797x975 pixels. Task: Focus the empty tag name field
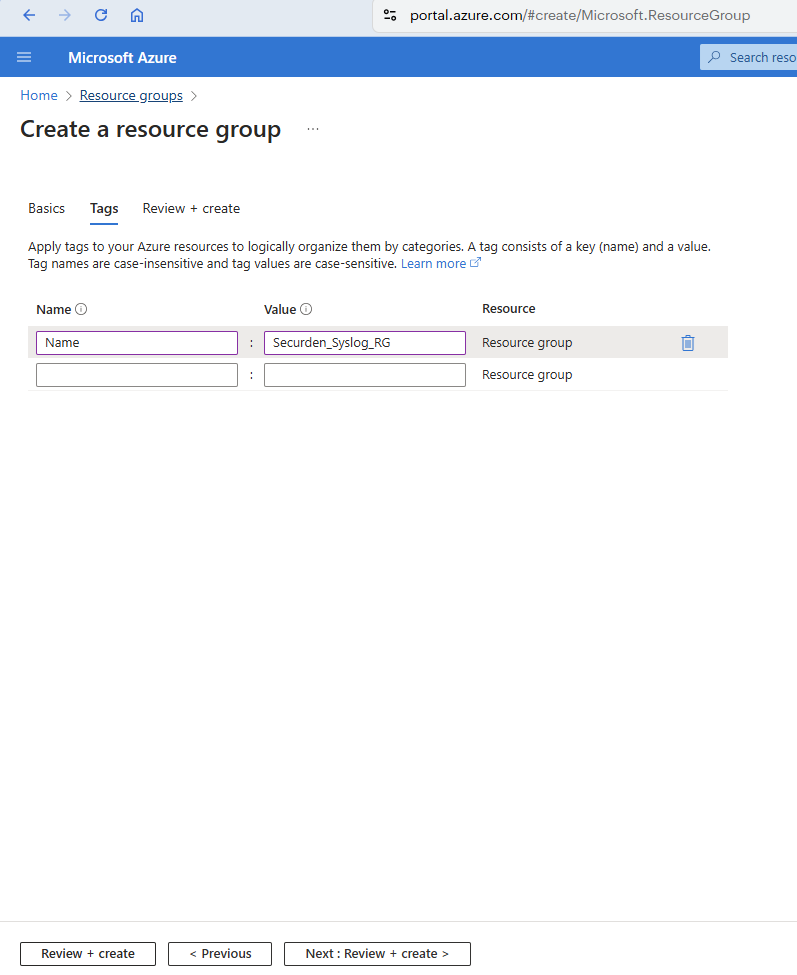pyautogui.click(x=137, y=375)
